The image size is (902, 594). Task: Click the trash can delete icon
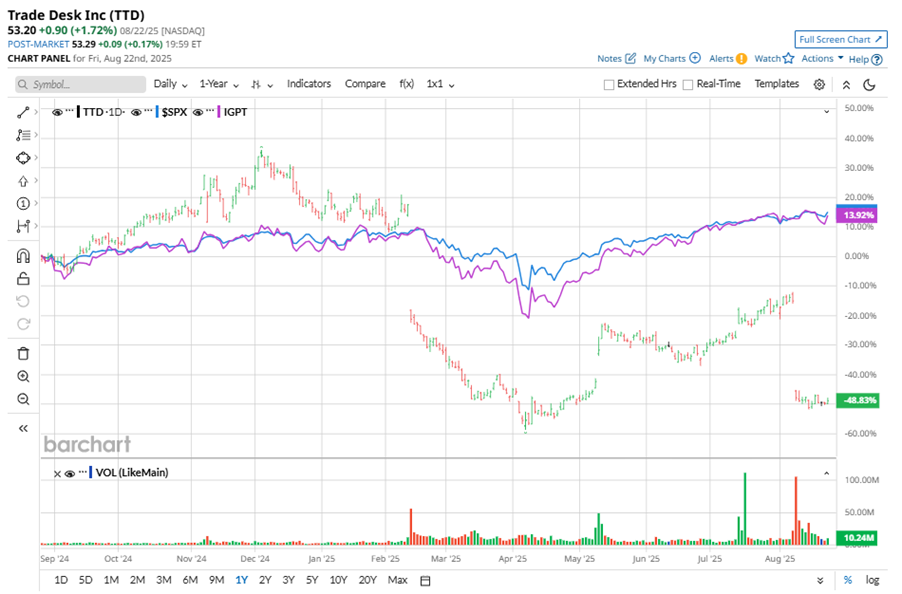click(23, 354)
